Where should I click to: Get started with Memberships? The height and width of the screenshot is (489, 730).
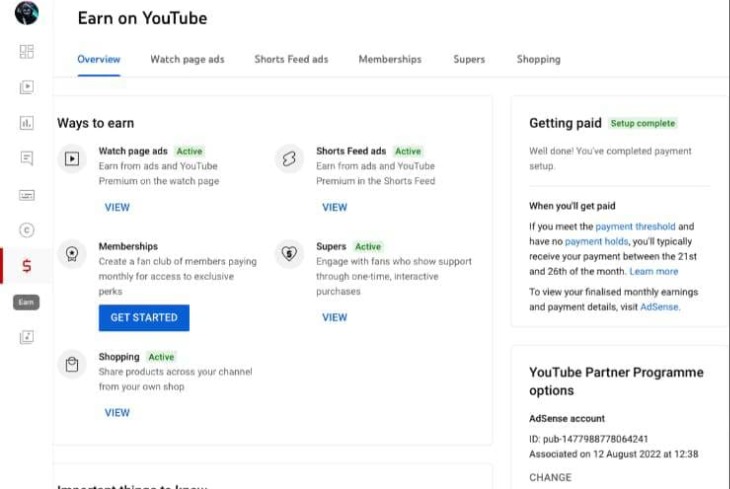(144, 318)
